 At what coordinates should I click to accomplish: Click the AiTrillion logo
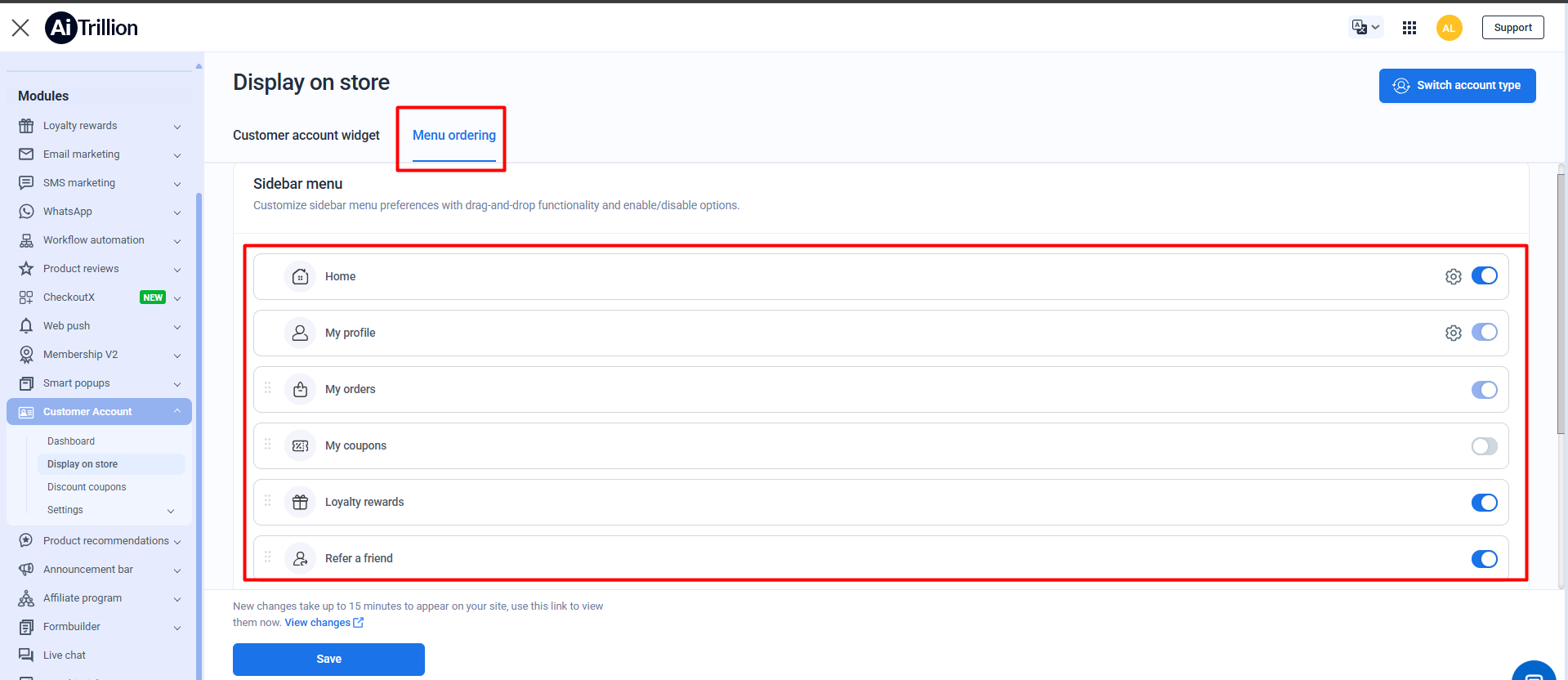coord(92,28)
